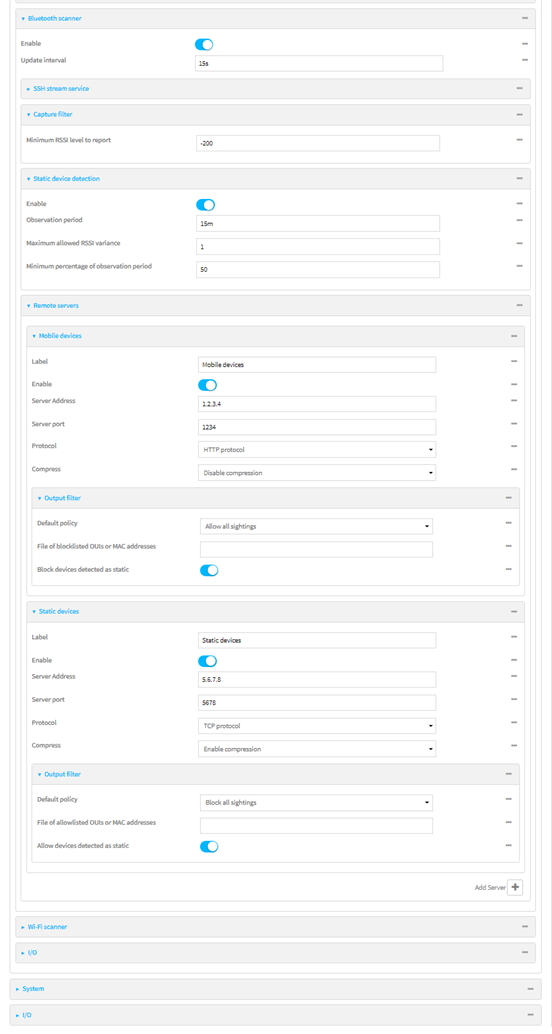Image resolution: width=552 pixels, height=1034 pixels.
Task: Click the Update interval field showing 15s
Action: tap(319, 63)
